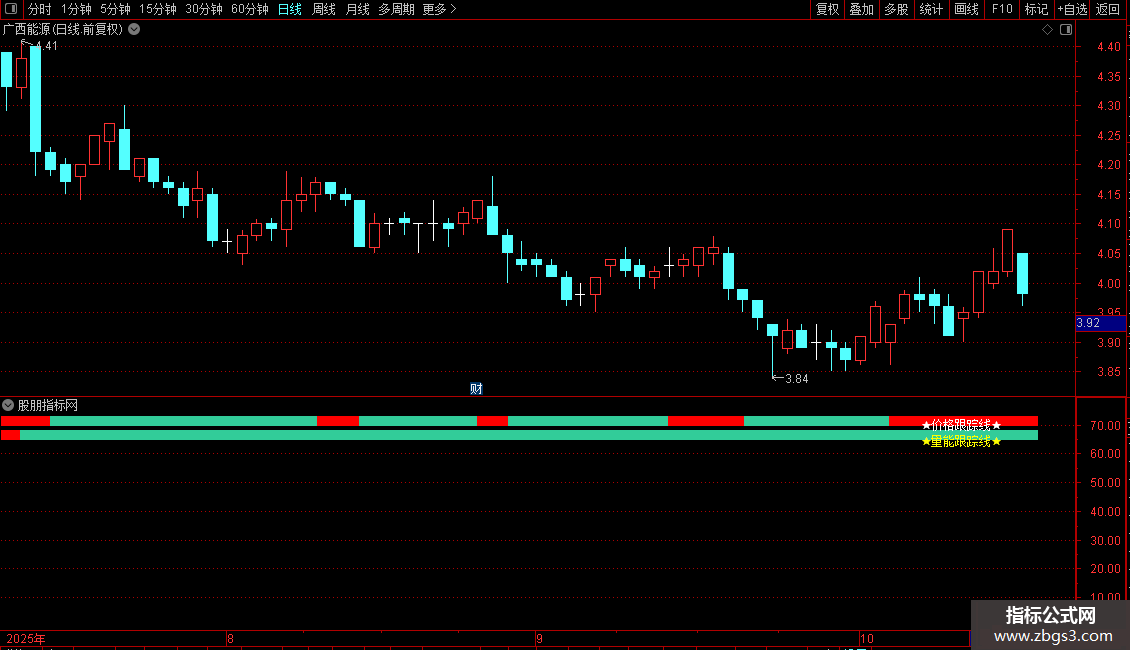Click the tall cyan candlestick below 4.41
Image resolution: width=1130 pixels, height=650 pixels.
pyautogui.click(x=35, y=99)
